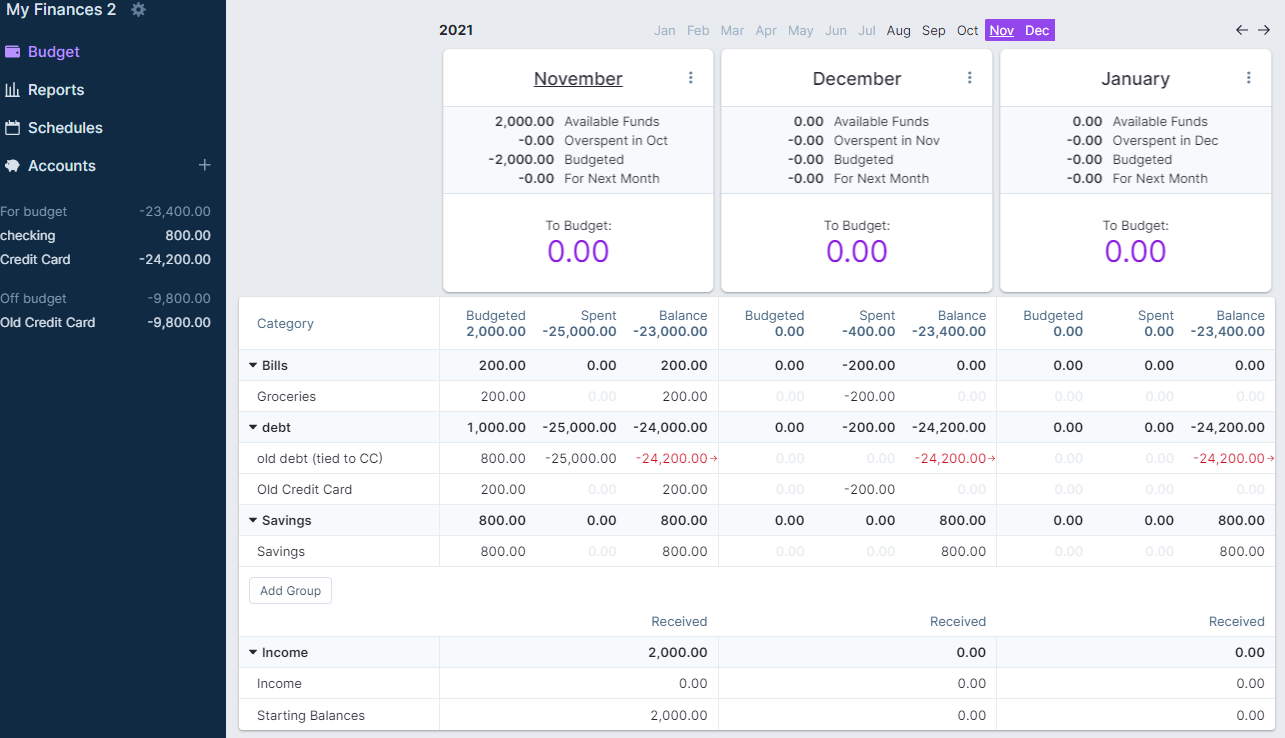Select Aug in the month picker
This screenshot has height=738, width=1285.
click(x=899, y=31)
